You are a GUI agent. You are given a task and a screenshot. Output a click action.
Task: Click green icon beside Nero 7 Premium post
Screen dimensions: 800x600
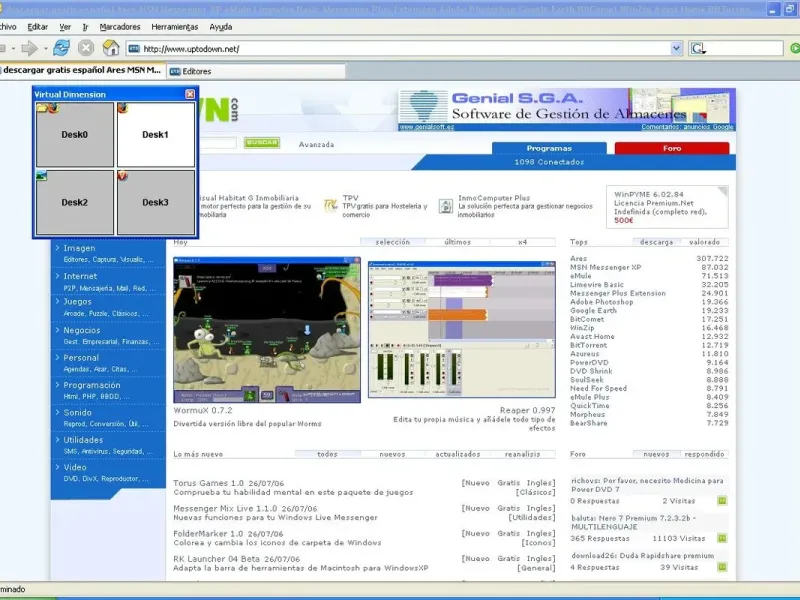[722, 538]
